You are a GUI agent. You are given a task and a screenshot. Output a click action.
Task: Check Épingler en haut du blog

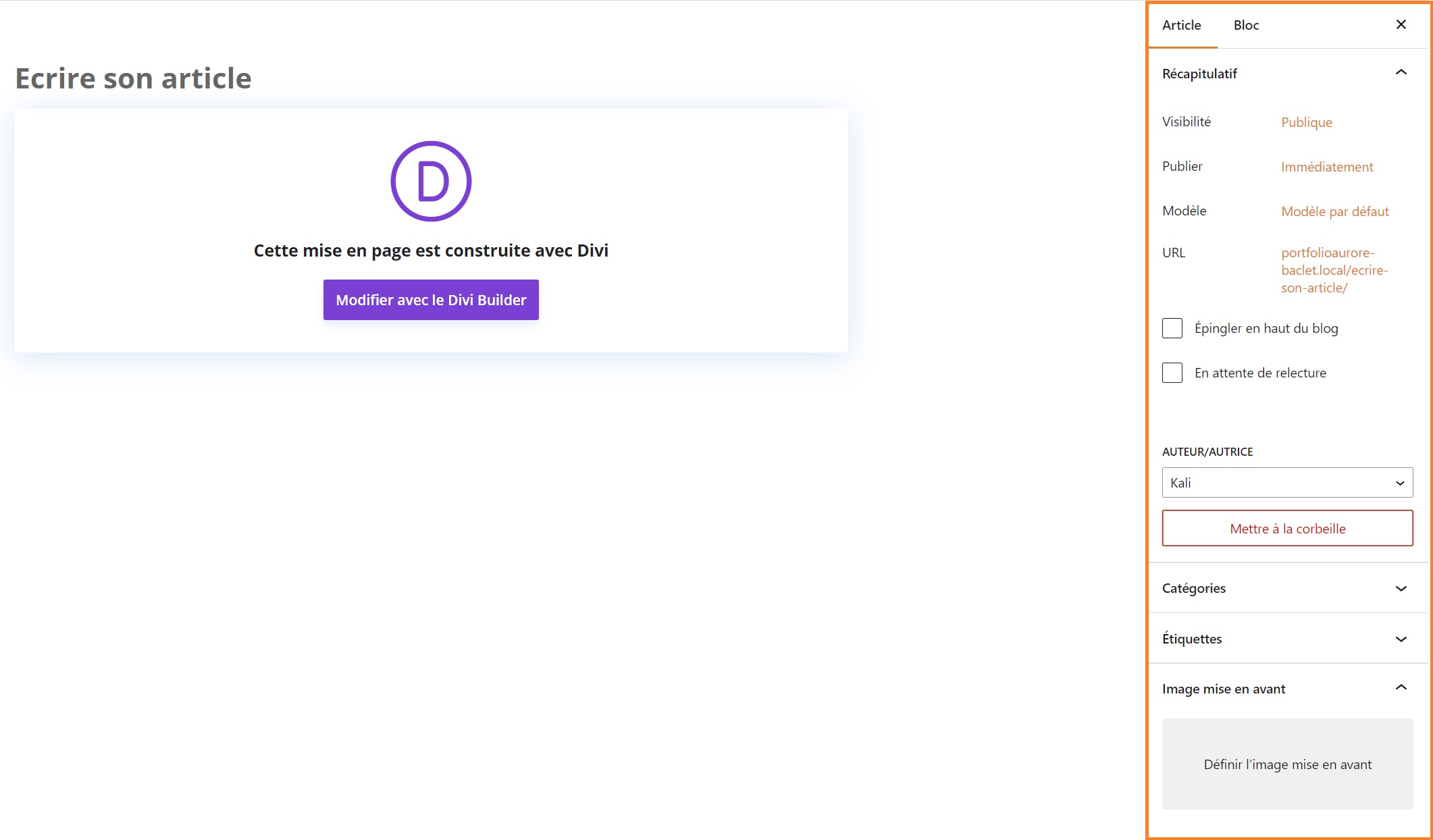coord(1172,328)
